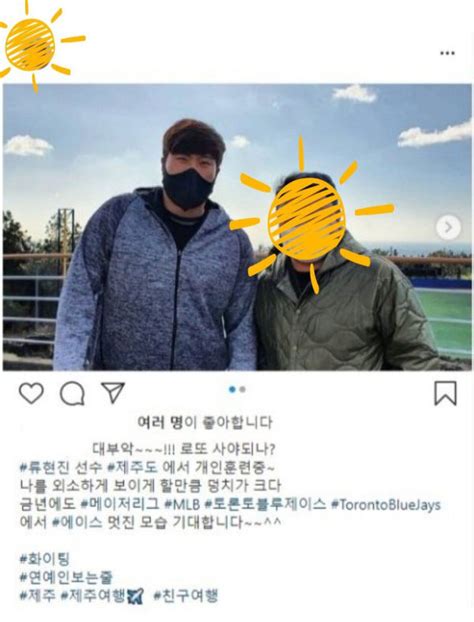Image resolution: width=474 pixels, height=622 pixels.
Task: Open the #토론토블루제이스 hashtag
Action: (x=265, y=504)
